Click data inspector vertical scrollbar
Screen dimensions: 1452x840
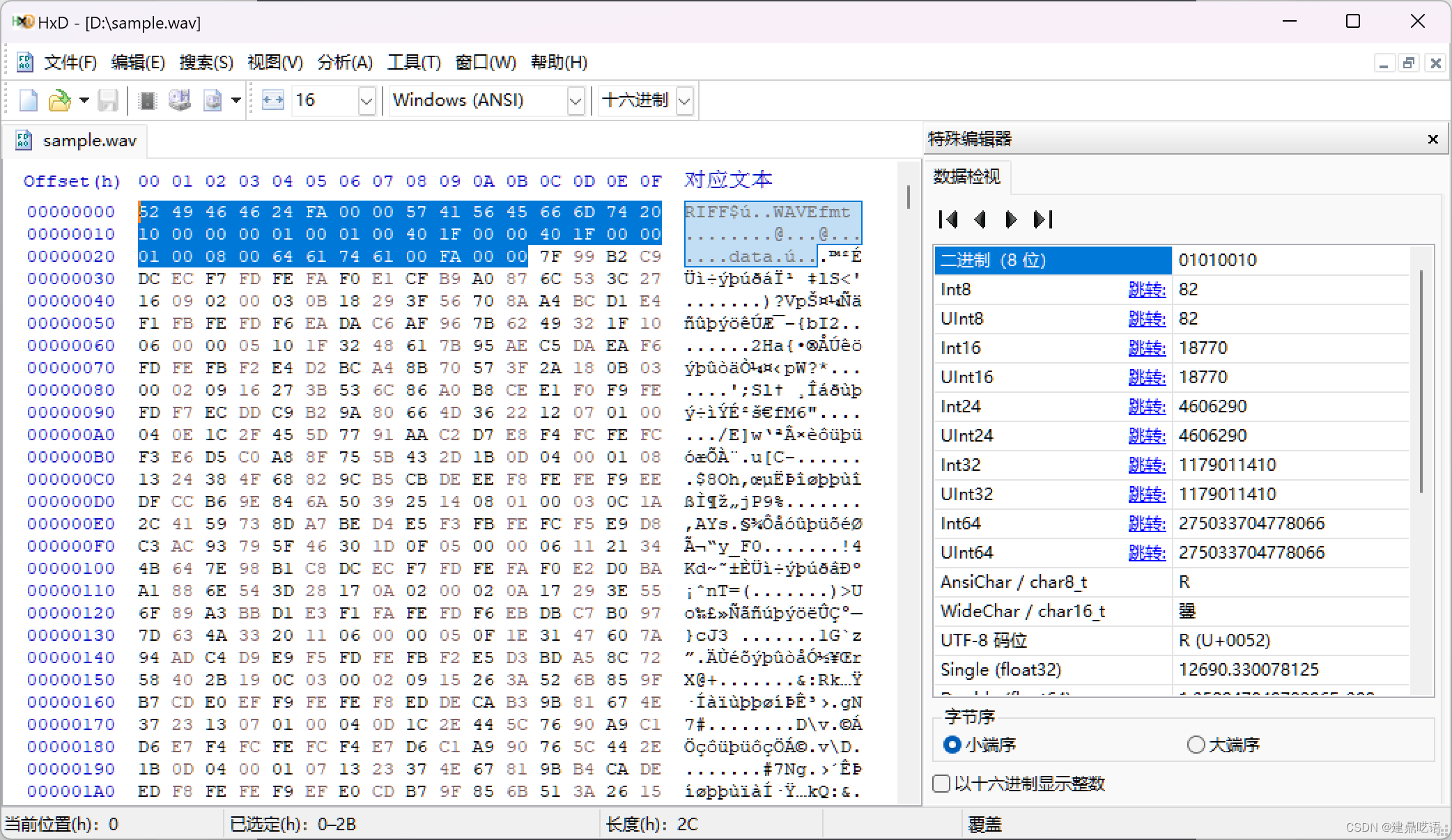click(x=1421, y=383)
